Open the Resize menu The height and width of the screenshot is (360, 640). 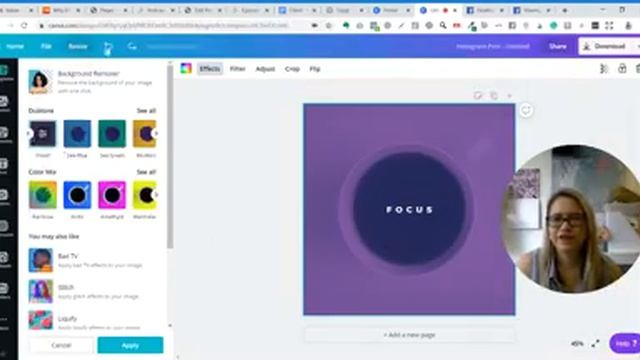pos(78,46)
